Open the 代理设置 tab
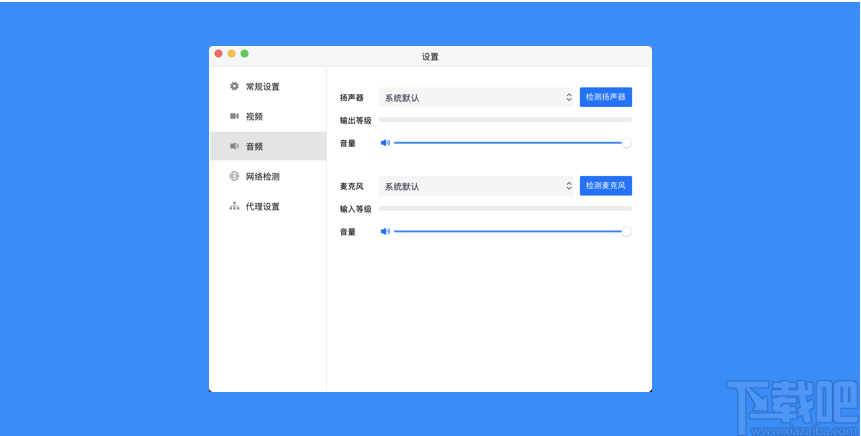861x436 pixels. pyautogui.click(x=268, y=206)
